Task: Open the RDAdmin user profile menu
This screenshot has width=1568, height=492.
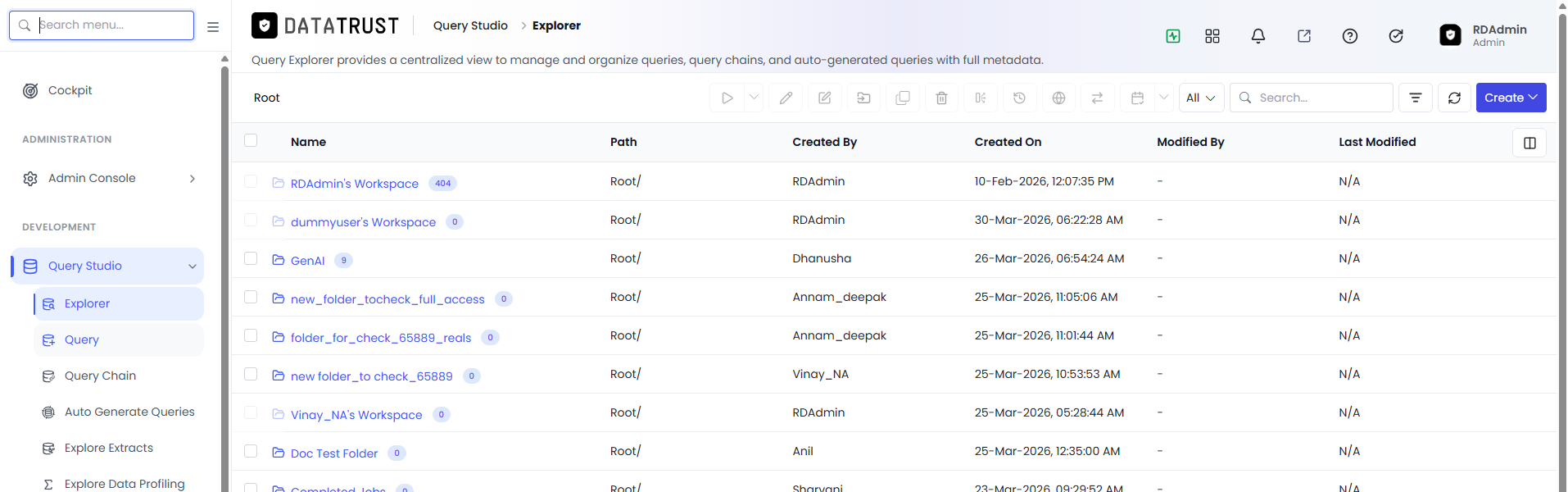Action: 1484,35
